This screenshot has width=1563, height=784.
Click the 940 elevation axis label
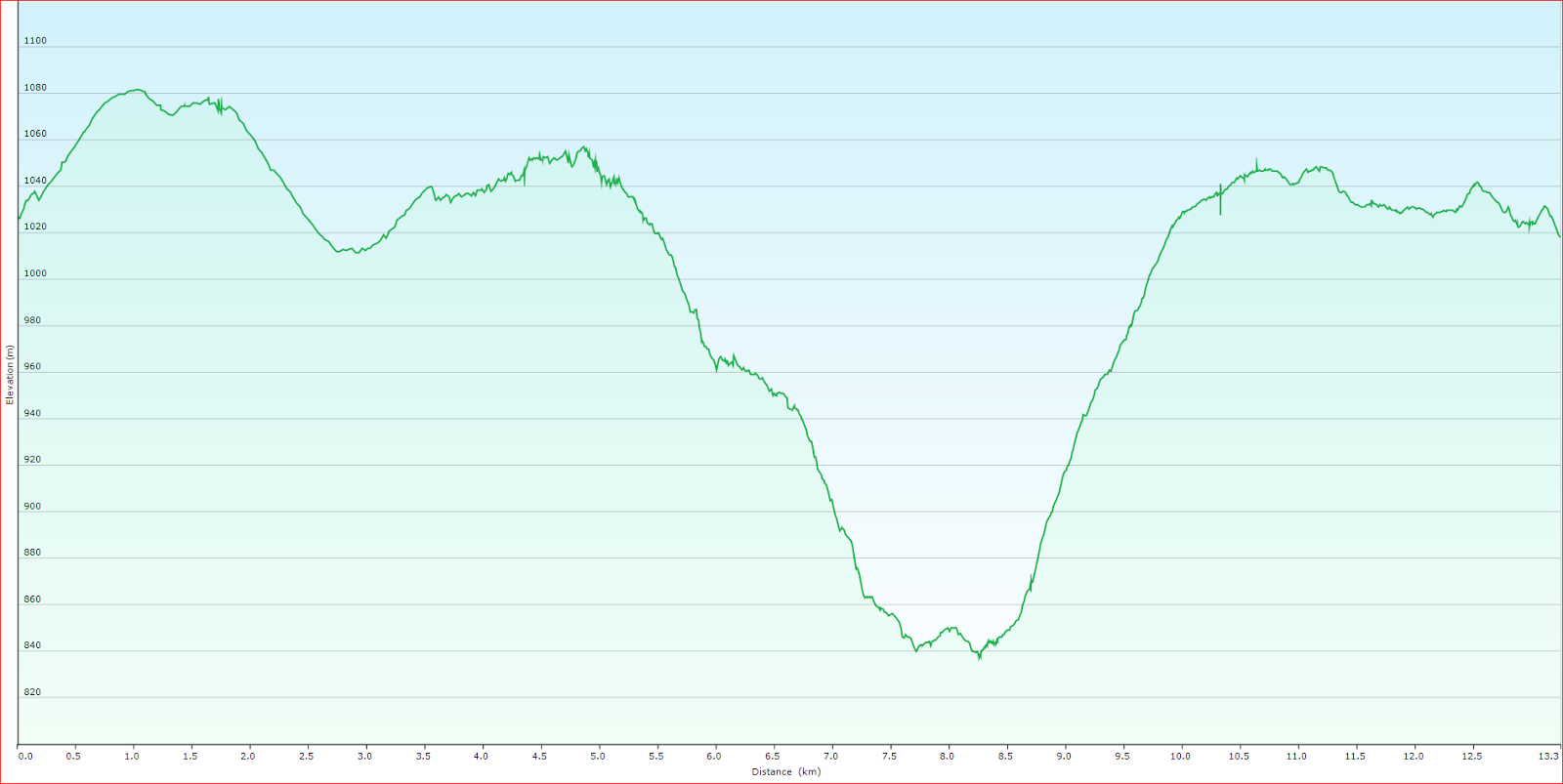click(33, 413)
